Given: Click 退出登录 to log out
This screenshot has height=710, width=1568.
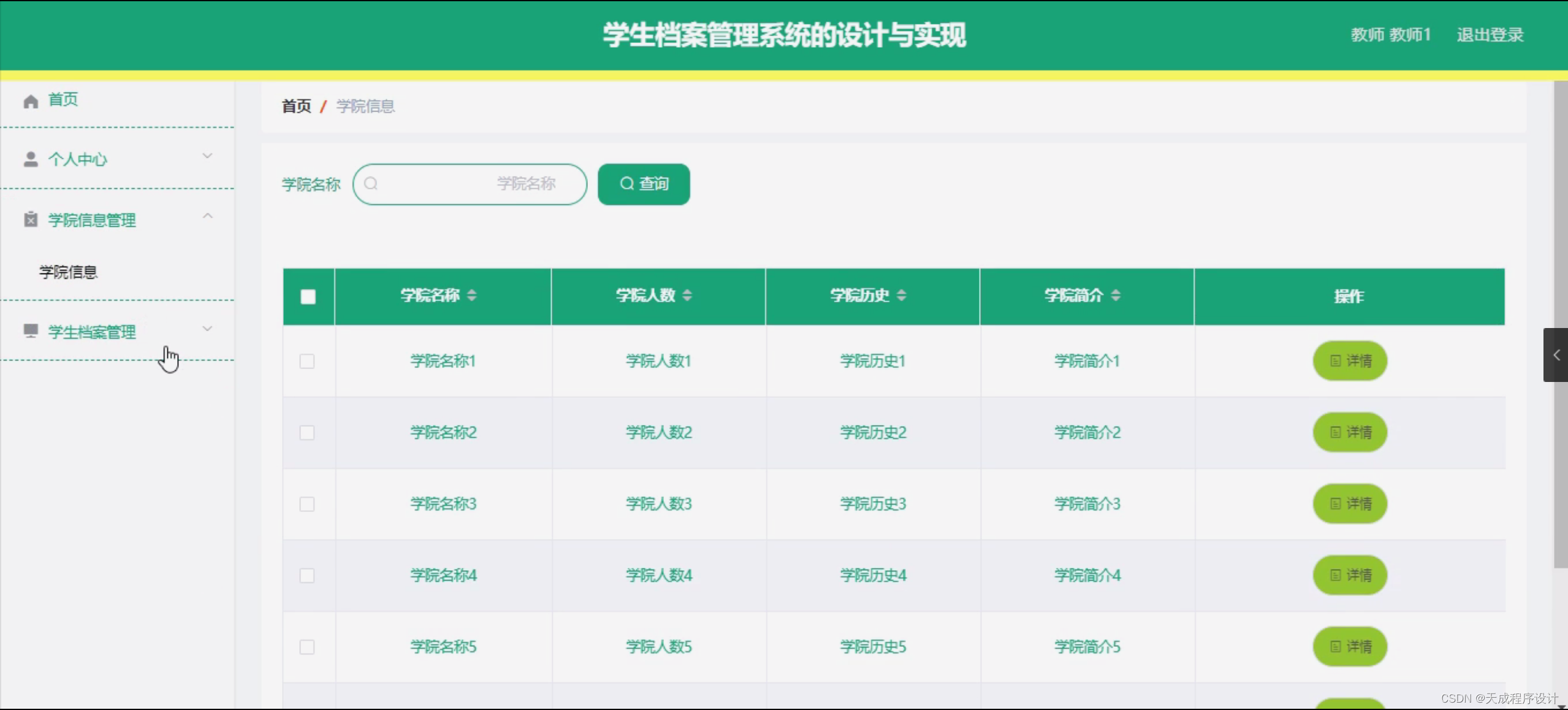Looking at the screenshot, I should tap(1490, 35).
